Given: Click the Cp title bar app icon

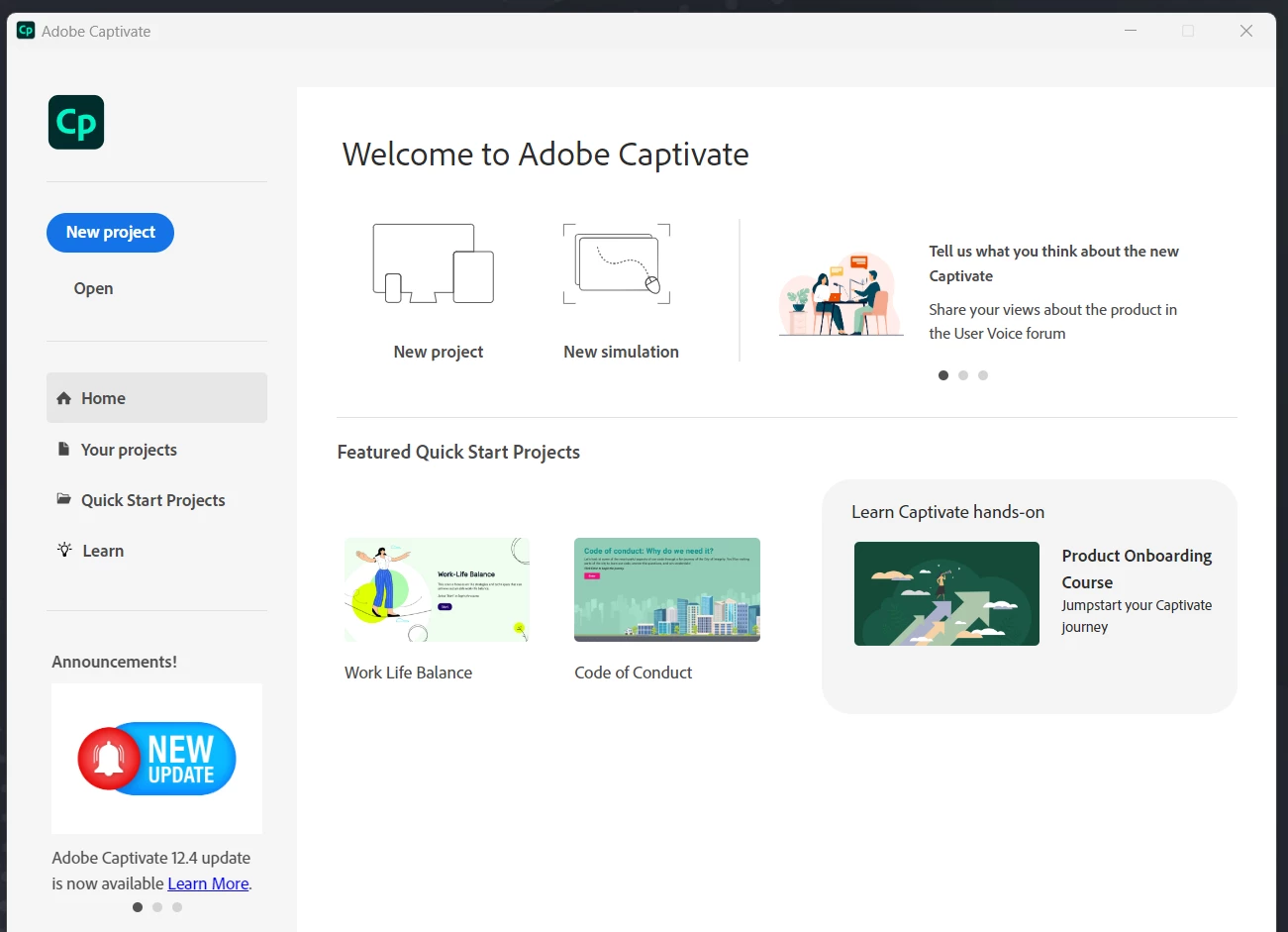Looking at the screenshot, I should pyautogui.click(x=26, y=31).
